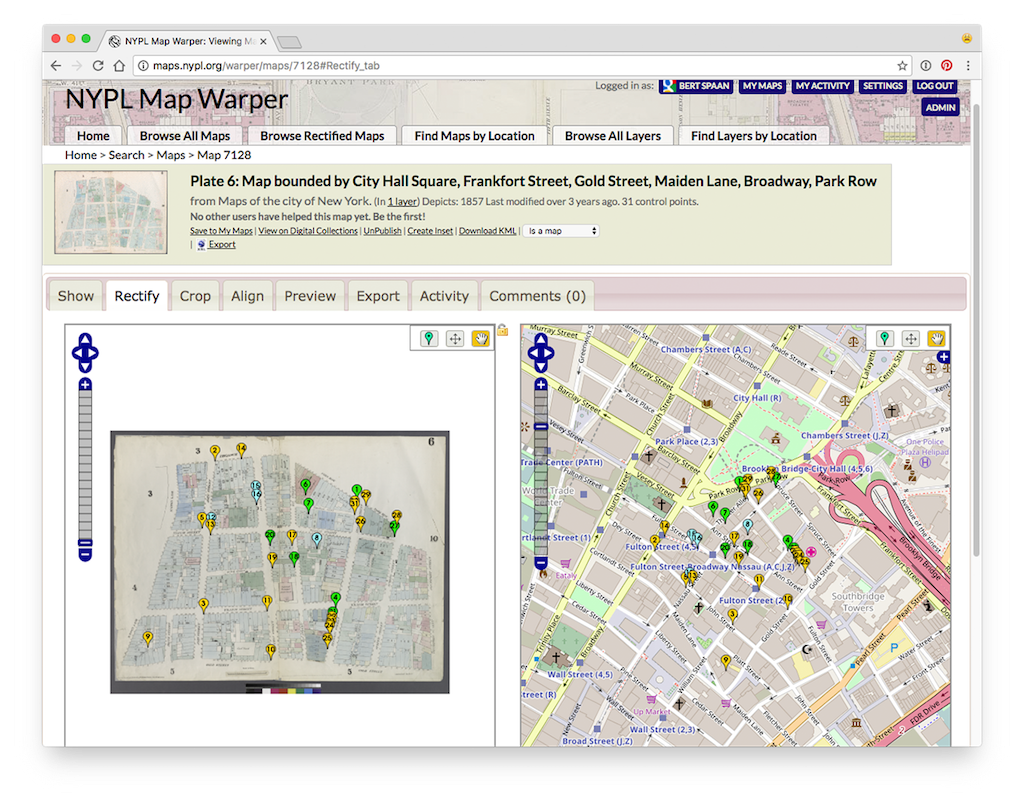The height and width of the screenshot is (807, 1024).
Task: Click the Export link under map title
Action: (222, 244)
